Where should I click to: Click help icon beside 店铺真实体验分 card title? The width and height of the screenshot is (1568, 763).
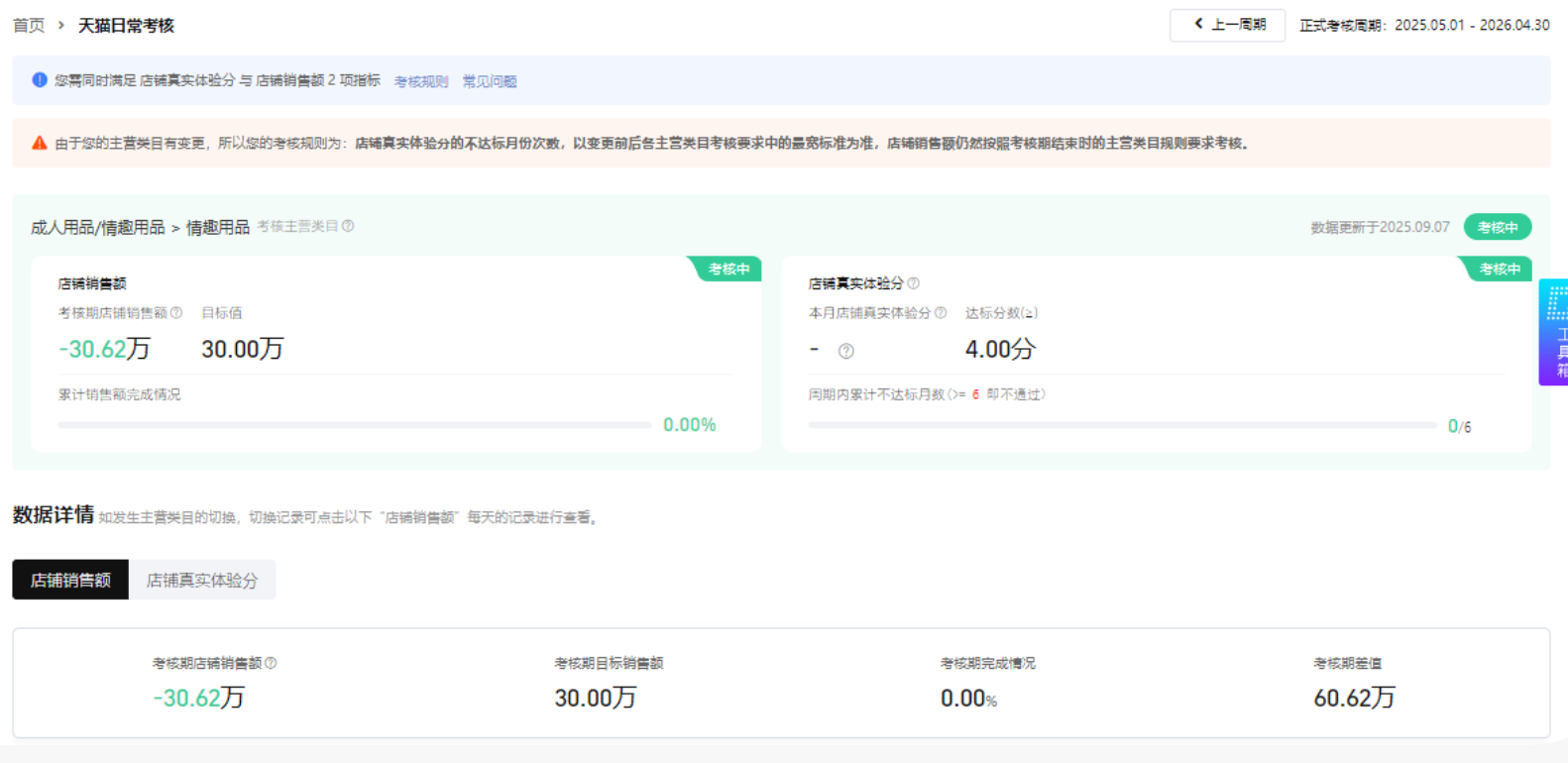913,283
